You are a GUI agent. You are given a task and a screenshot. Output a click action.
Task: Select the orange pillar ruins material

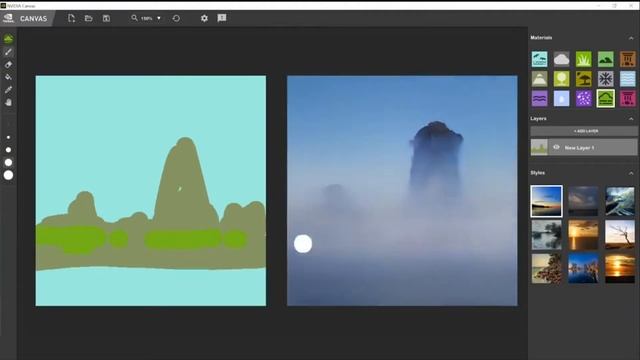click(x=628, y=59)
